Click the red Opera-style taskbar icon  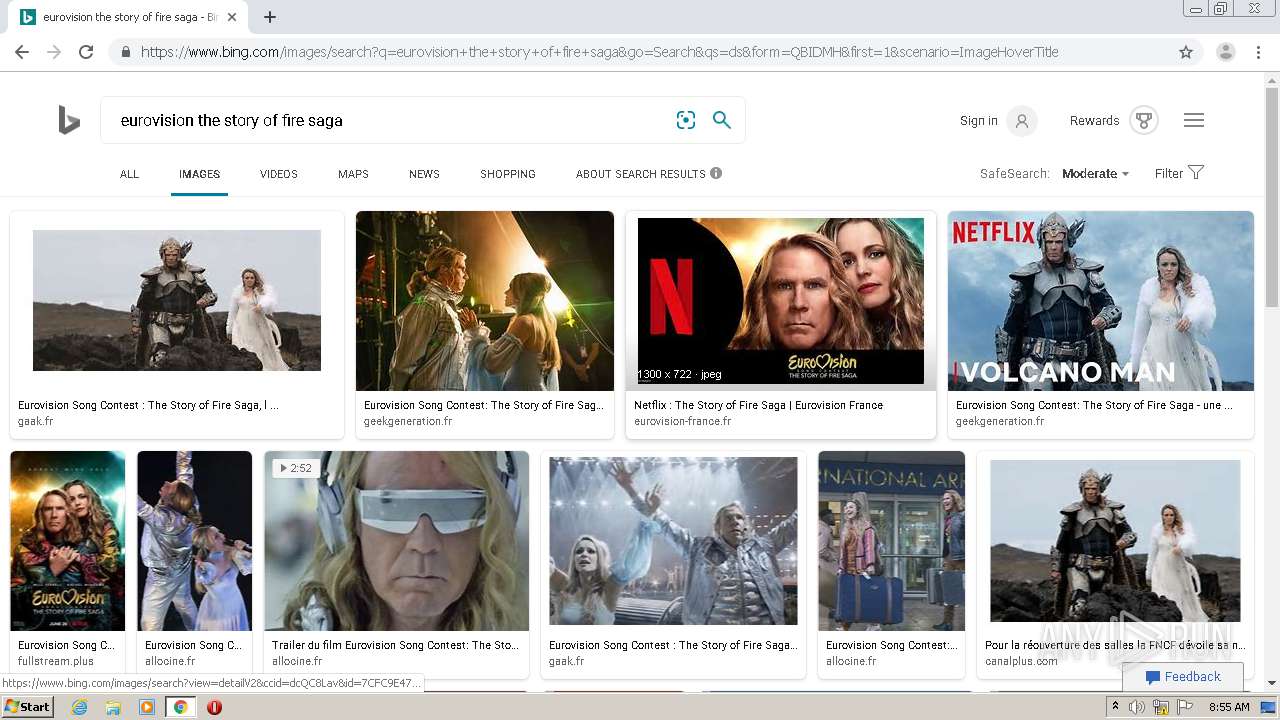tap(214, 707)
